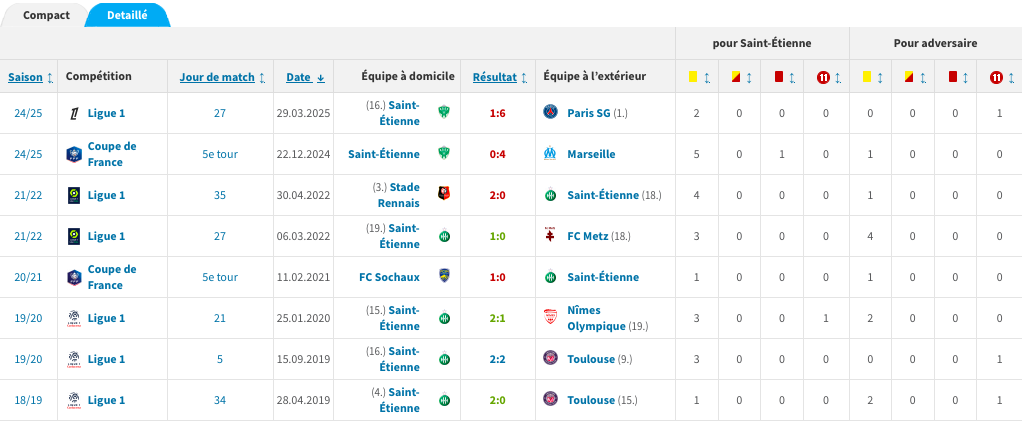Screen dimensions: 1022x421
Task: Click the Stade Rennais crest icon
Action: click(444, 195)
